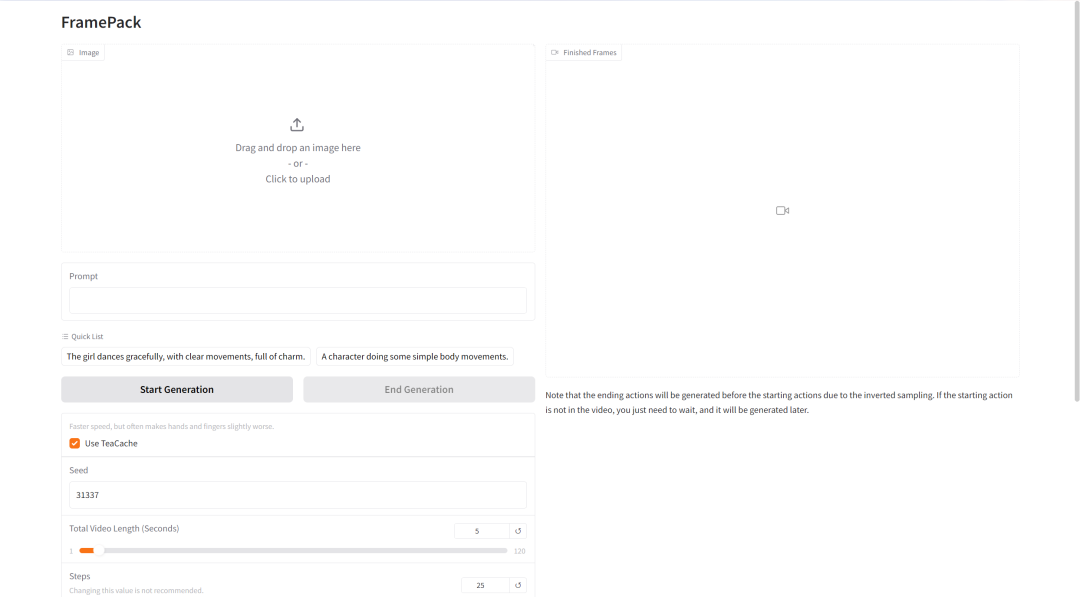Click the Finished Frames label icon
Image resolution: width=1080 pixels, height=597 pixels.
(x=554, y=52)
